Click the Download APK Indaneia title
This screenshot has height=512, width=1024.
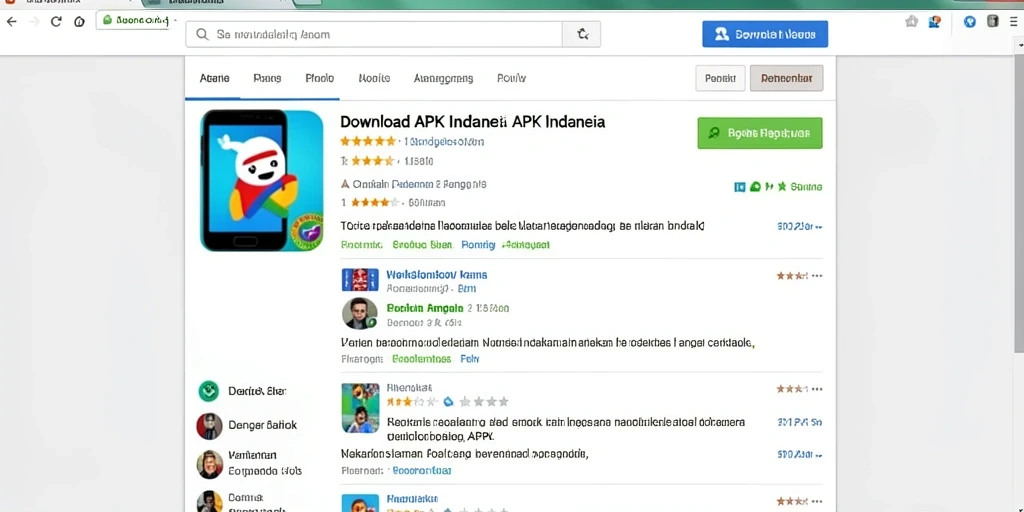(x=473, y=121)
